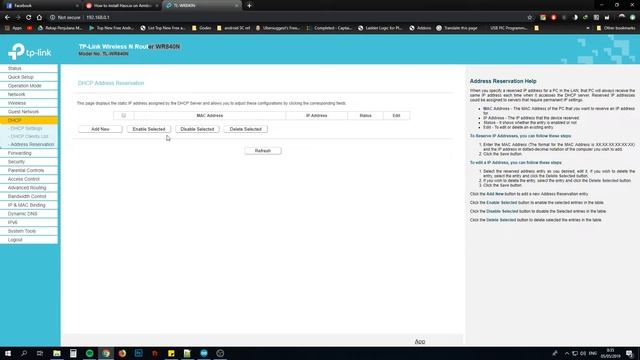The width and height of the screenshot is (640, 360).
Task: Open Address Reservation submenu
Action: coord(31,144)
